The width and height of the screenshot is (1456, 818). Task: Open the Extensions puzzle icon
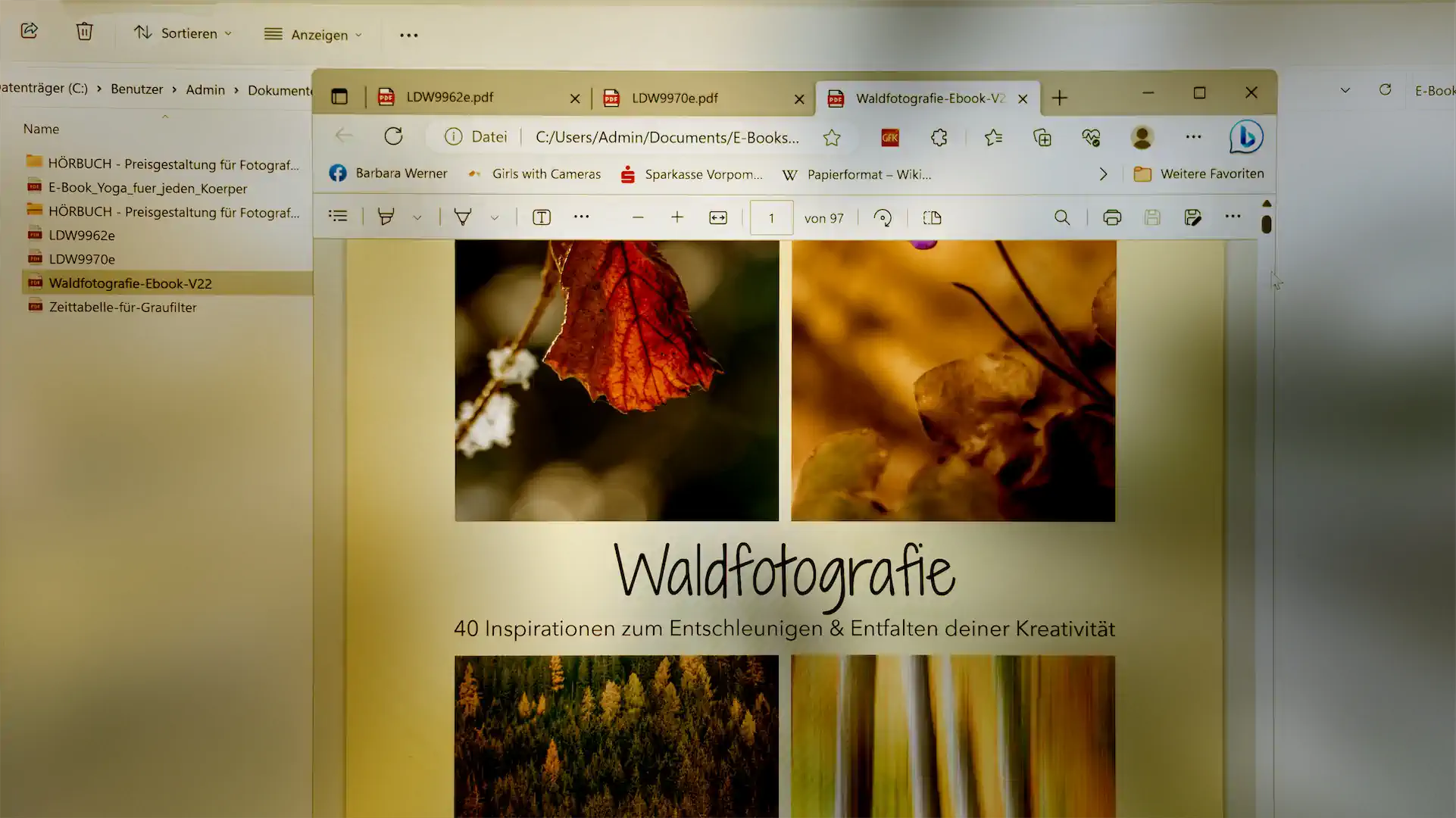tap(939, 137)
